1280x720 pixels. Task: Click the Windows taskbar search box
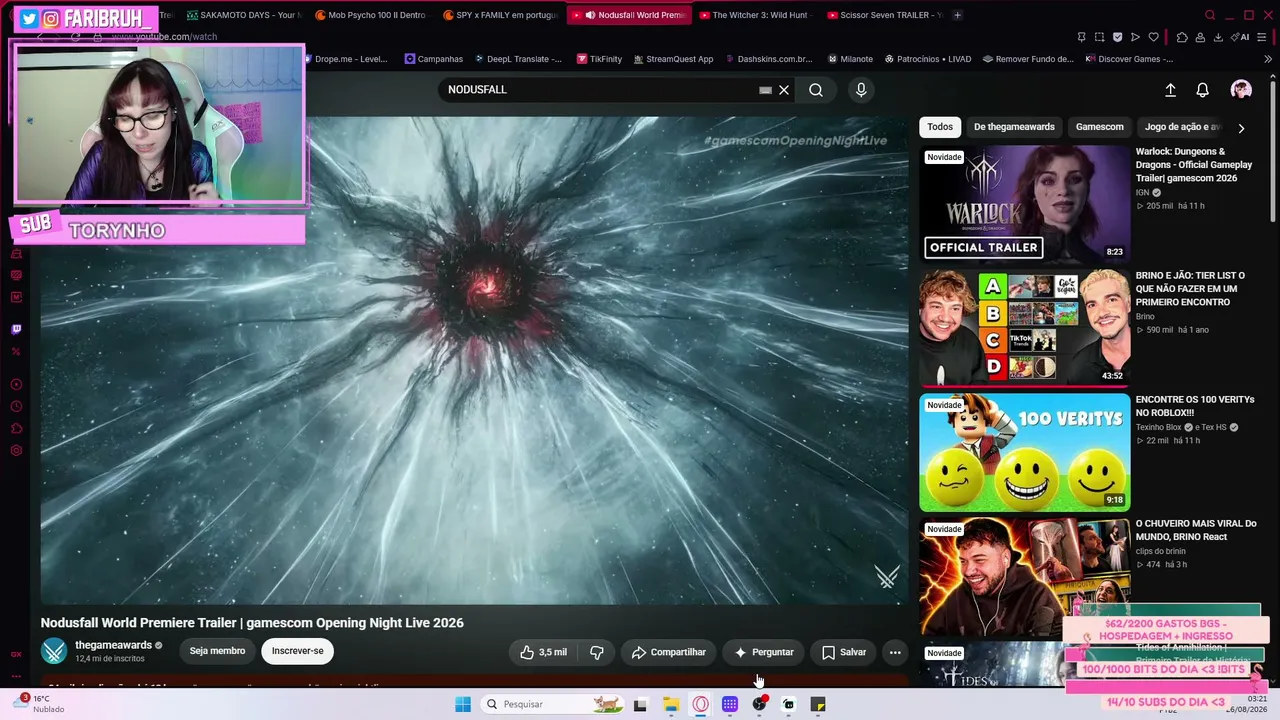(551, 704)
